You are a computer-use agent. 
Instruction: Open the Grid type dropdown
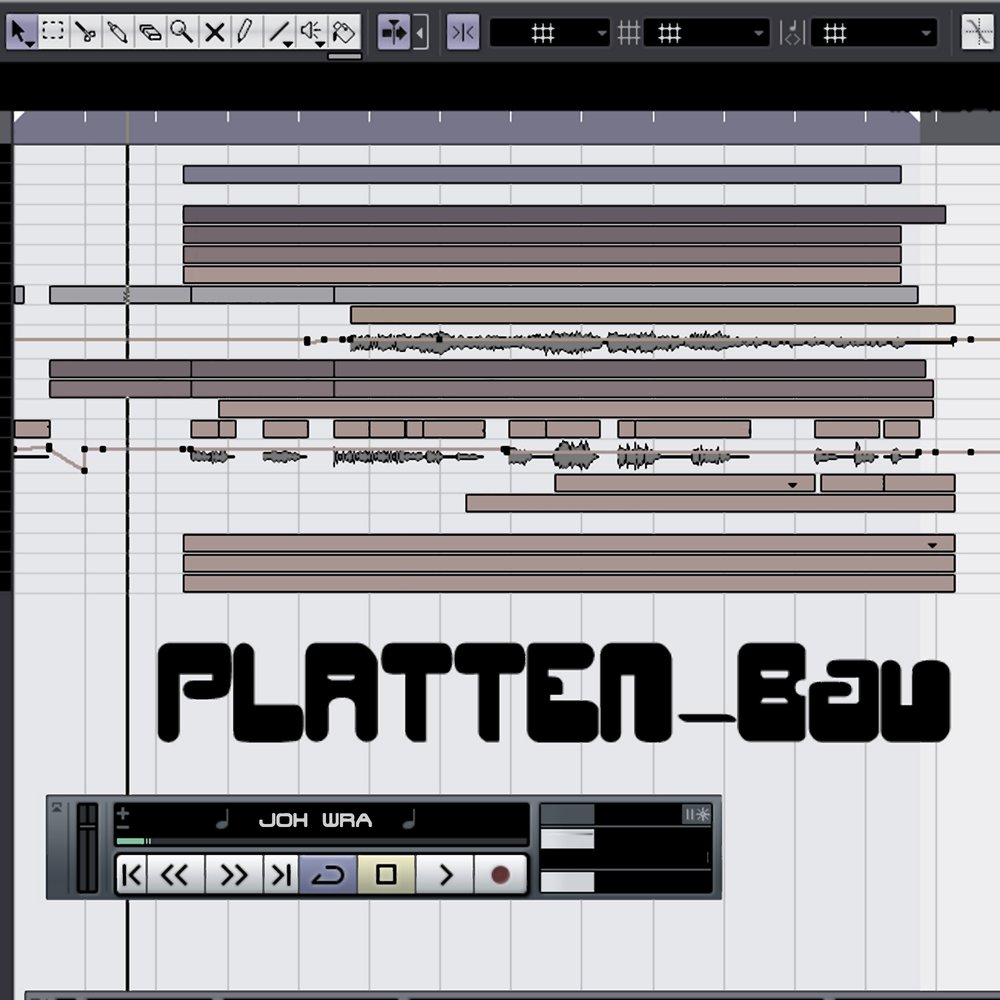pyautogui.click(x=706, y=33)
